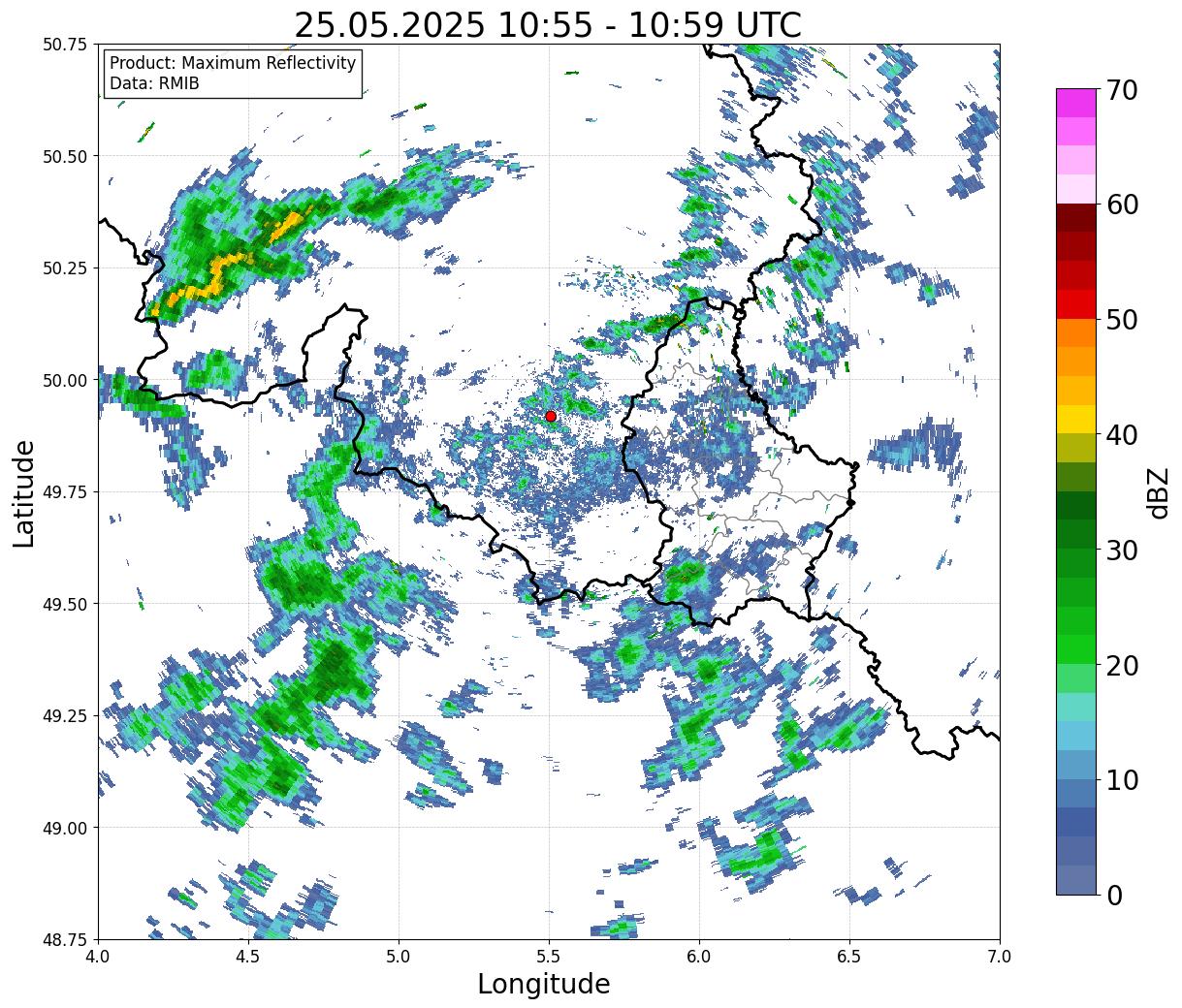Click the 4.5 longitude tick label
The width and height of the screenshot is (1182, 1008).
(x=248, y=957)
